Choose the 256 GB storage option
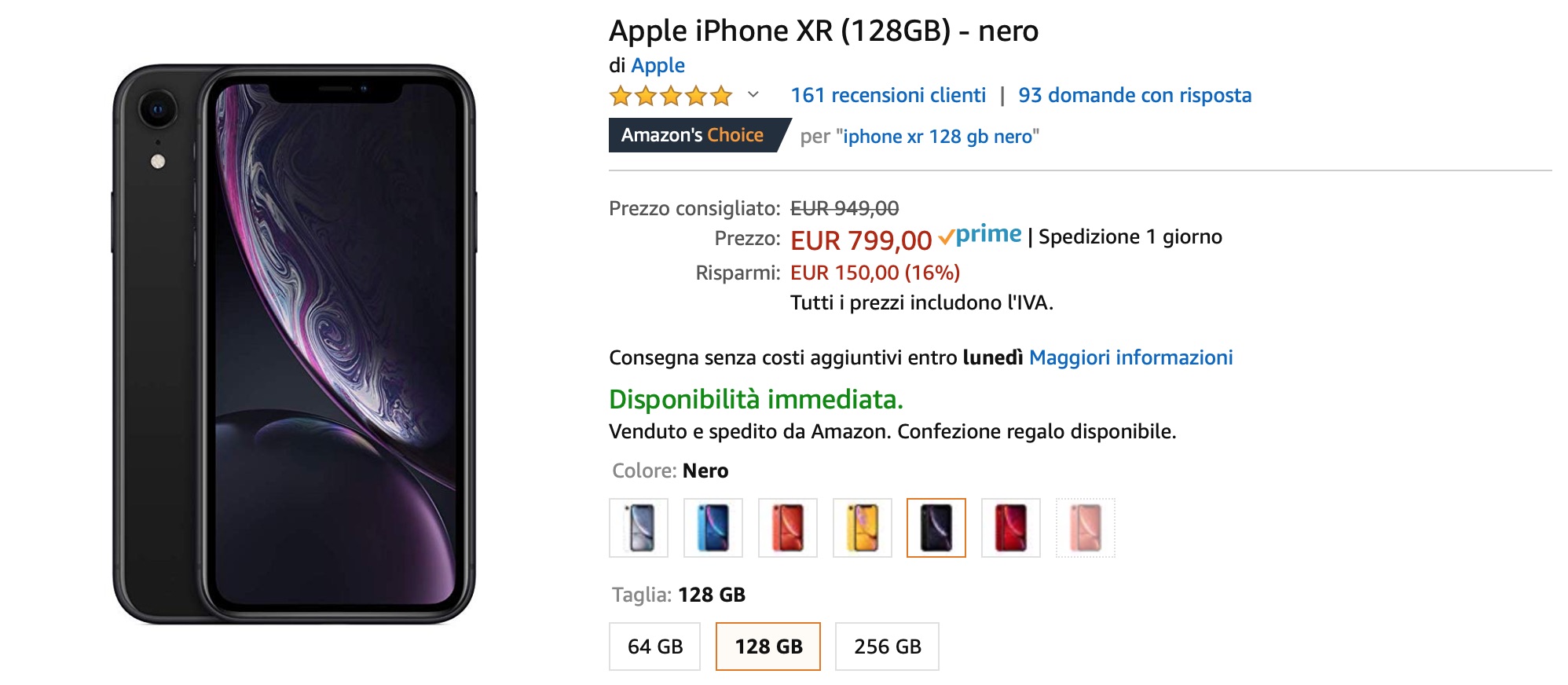 (887, 647)
